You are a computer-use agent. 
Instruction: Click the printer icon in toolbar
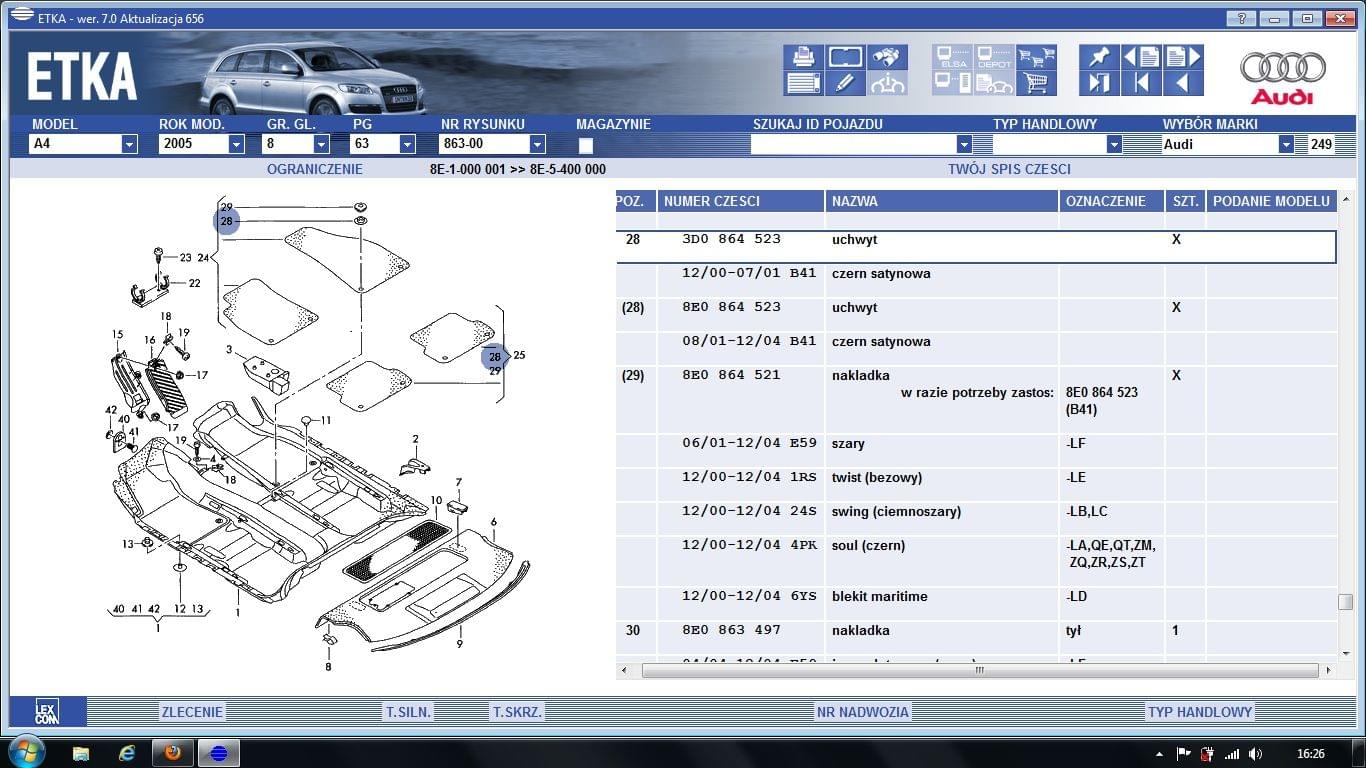(x=803, y=57)
